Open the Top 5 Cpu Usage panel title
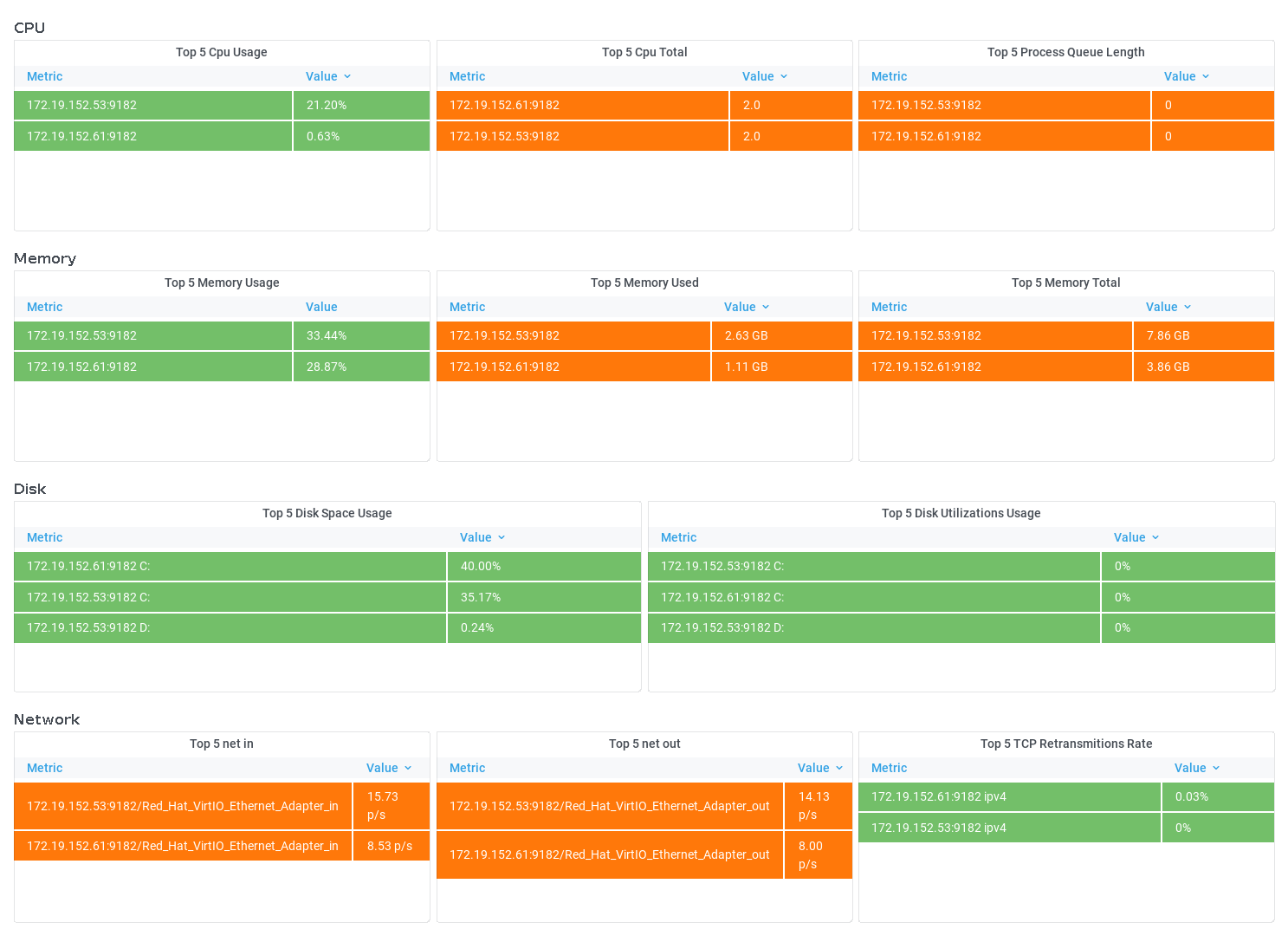Image resolution: width=1288 pixels, height=929 pixels. [x=222, y=52]
